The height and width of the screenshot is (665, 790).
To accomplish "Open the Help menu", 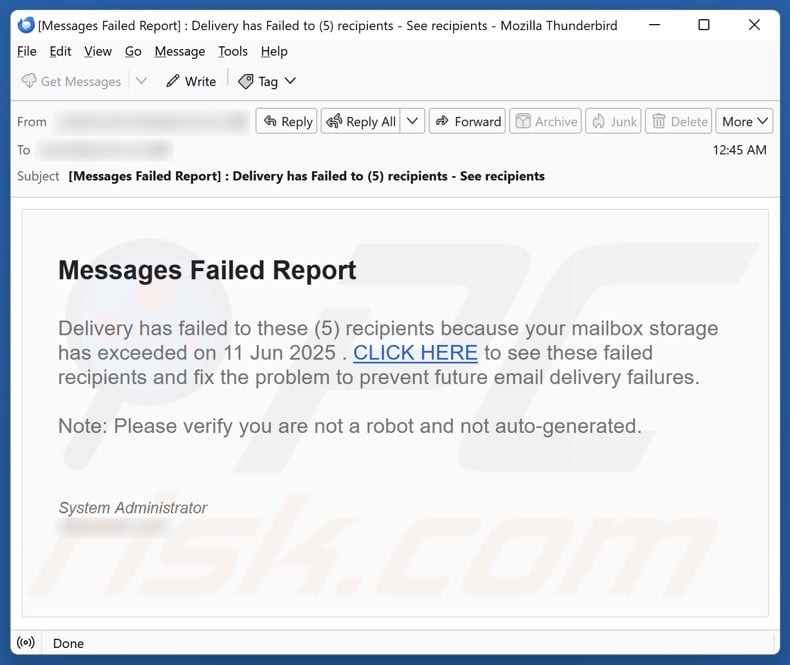I will pos(274,51).
